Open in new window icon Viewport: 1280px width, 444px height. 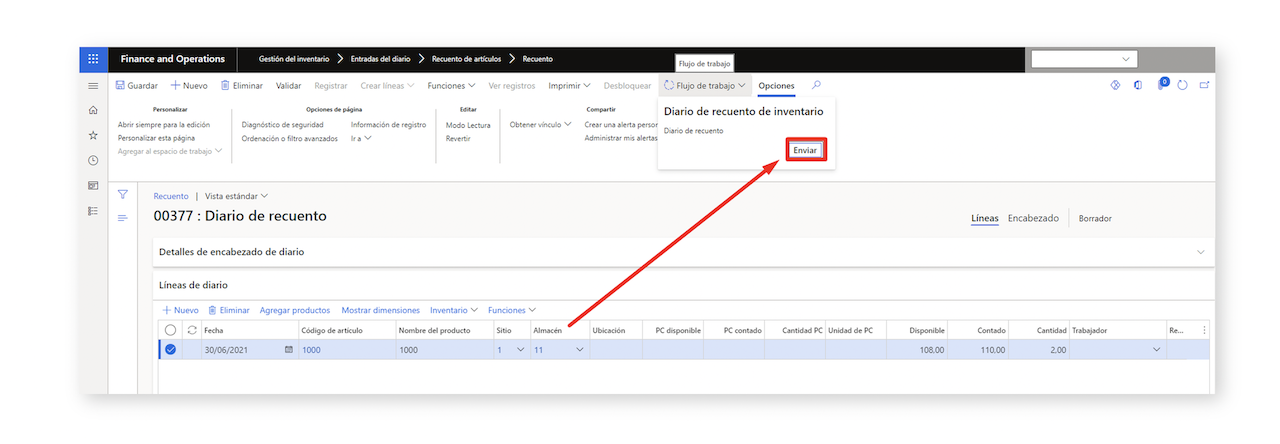[1204, 85]
